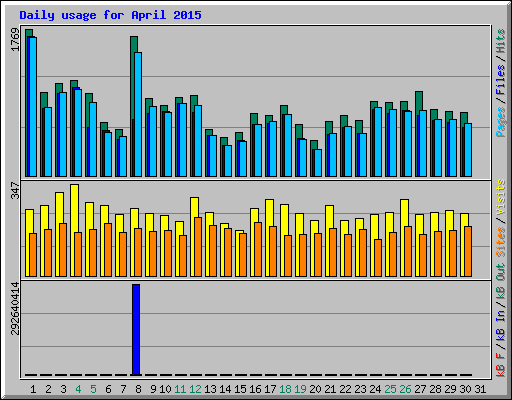Image resolution: width=512 pixels, height=400 pixels.
Task: Click the tall blue kB In bar for day 8
Action: pos(136,330)
